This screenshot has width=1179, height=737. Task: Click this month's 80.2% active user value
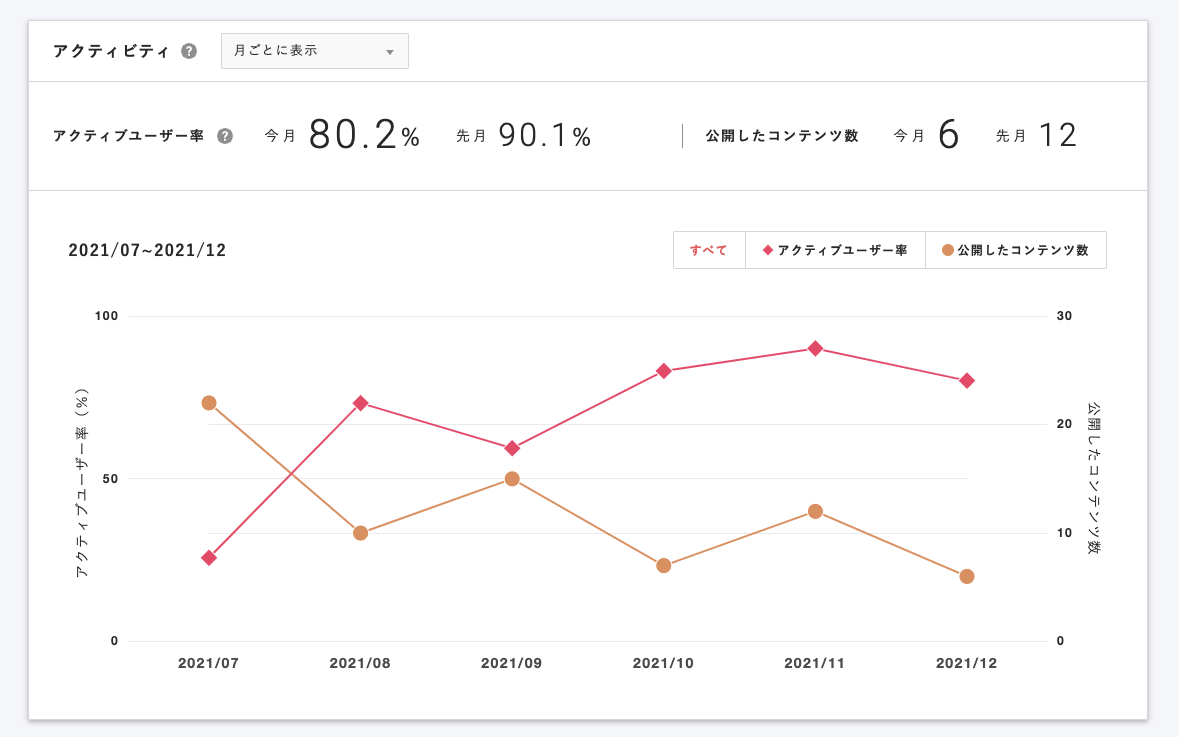tap(364, 136)
